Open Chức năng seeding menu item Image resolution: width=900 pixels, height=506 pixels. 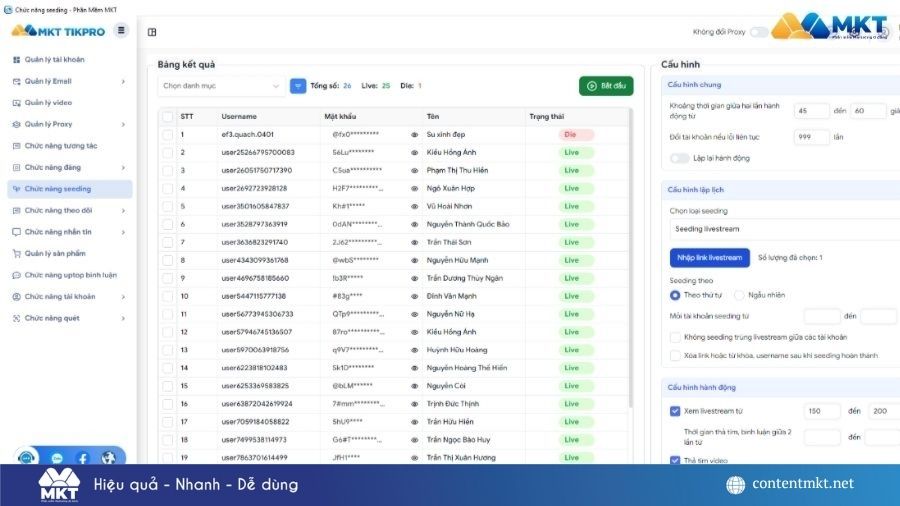pyautogui.click(x=69, y=189)
